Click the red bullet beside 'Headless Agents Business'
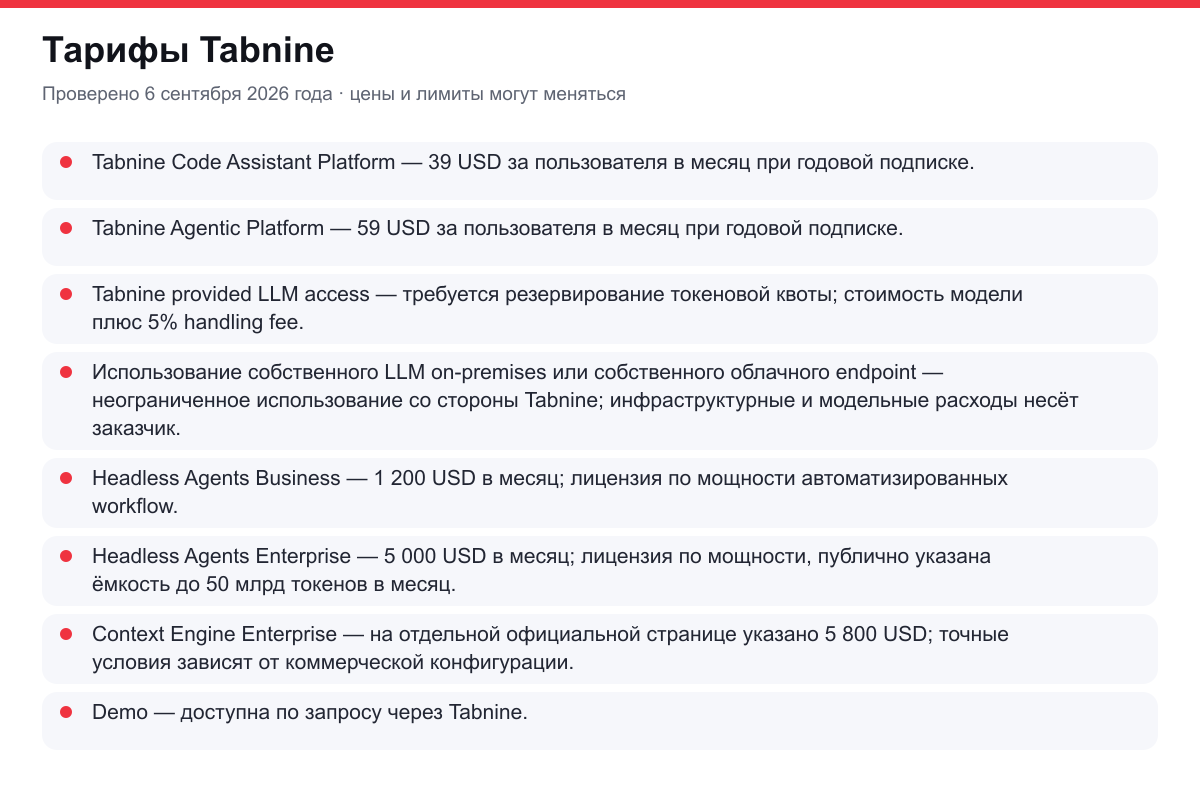Screen dimensions: 1200x792 tap(66, 478)
